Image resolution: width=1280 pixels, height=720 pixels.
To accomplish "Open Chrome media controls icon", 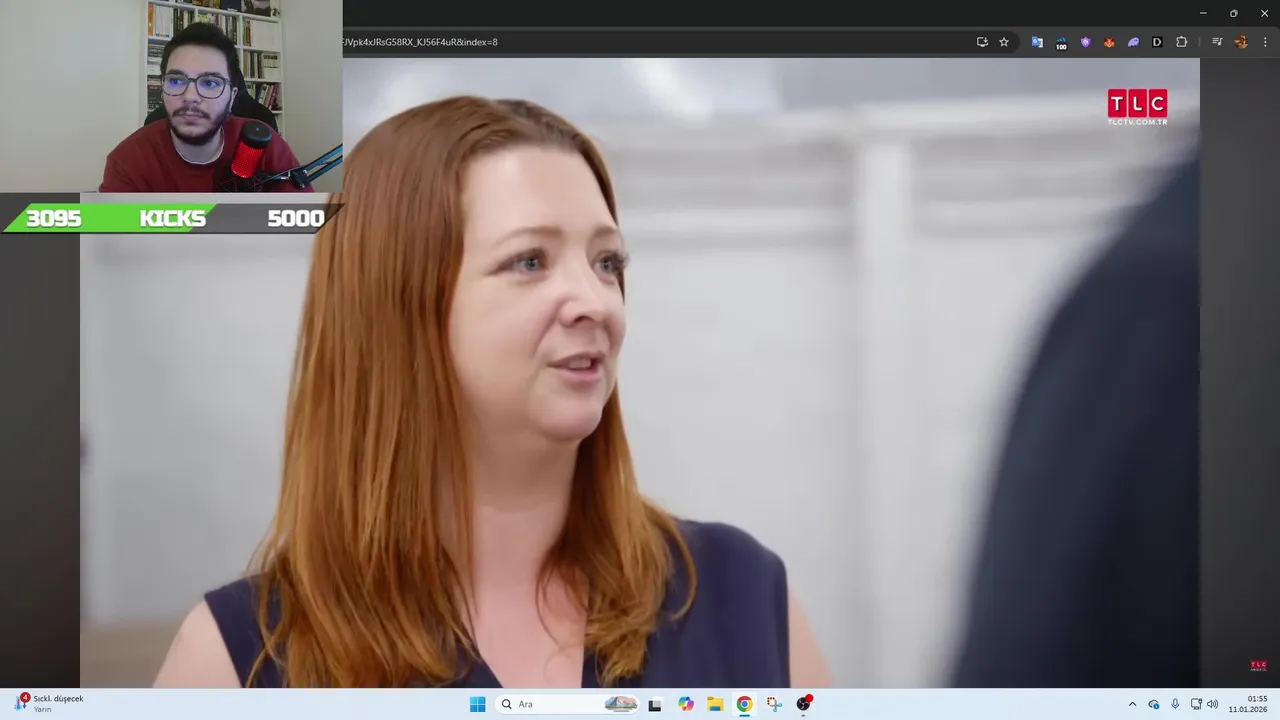I will (x=1217, y=42).
